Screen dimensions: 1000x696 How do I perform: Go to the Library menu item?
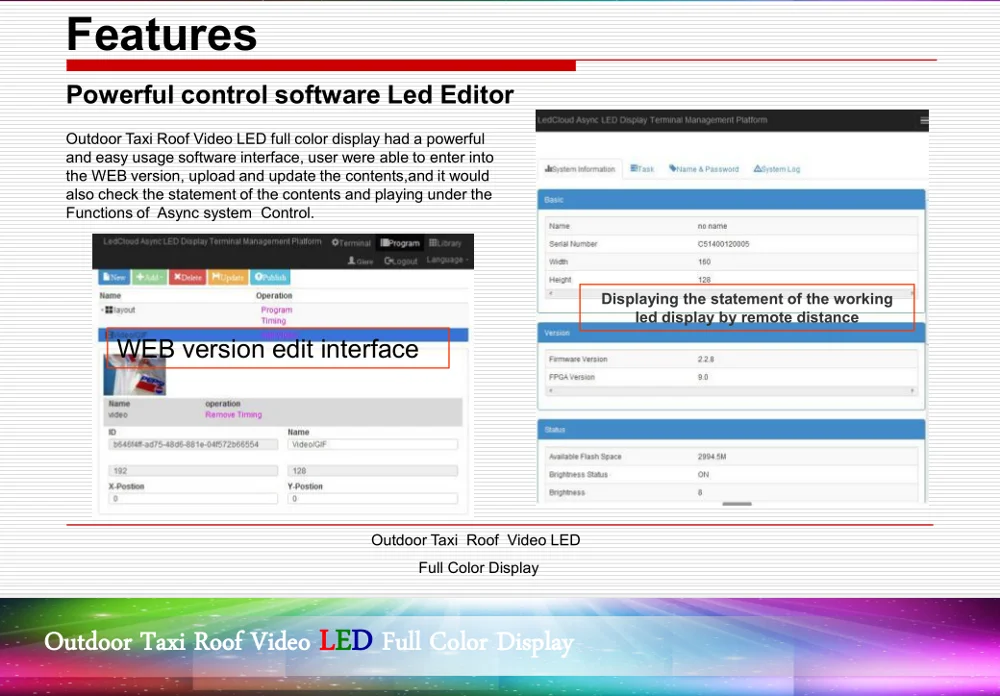click(x=445, y=243)
